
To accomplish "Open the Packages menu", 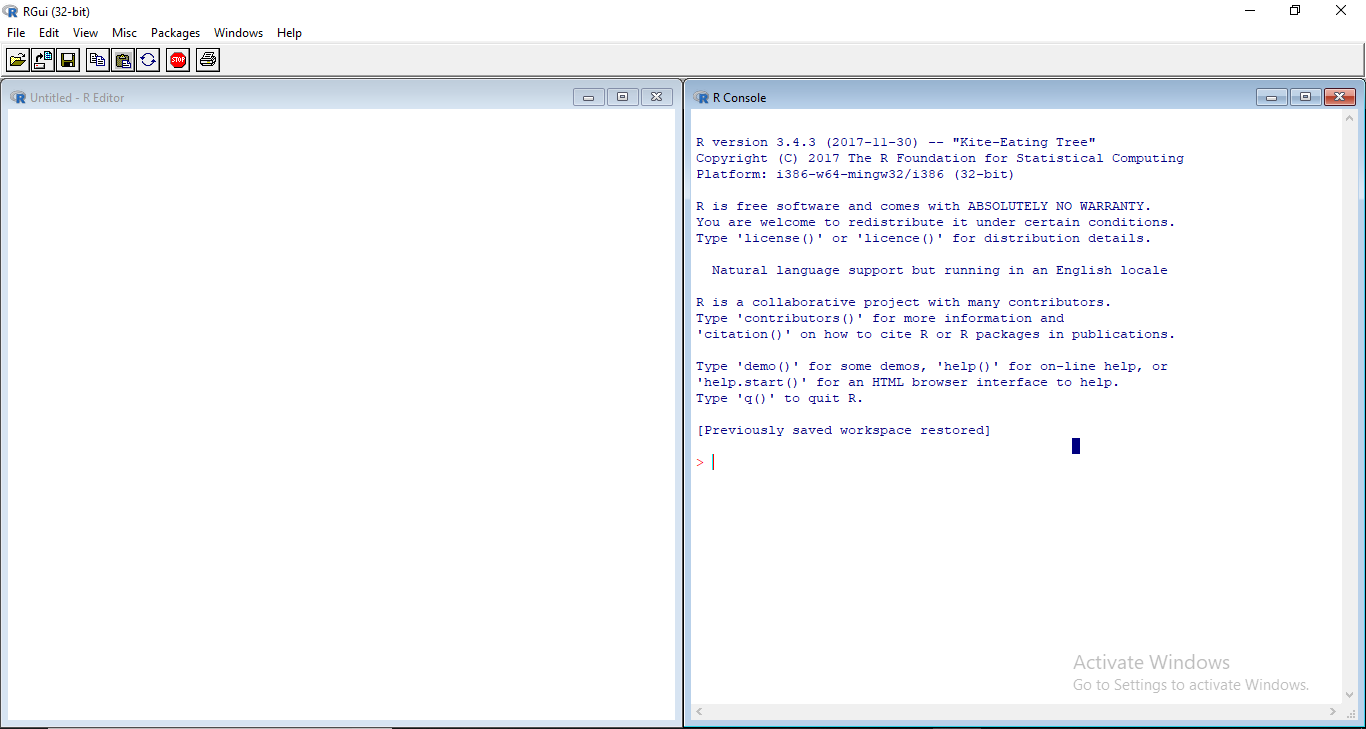I will pos(176,33).
